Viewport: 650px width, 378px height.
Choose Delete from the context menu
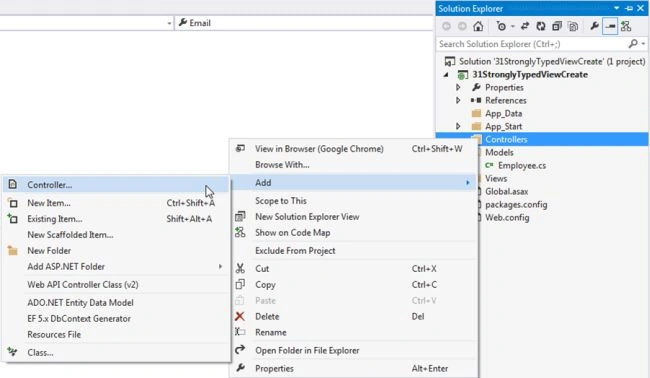point(353,317)
